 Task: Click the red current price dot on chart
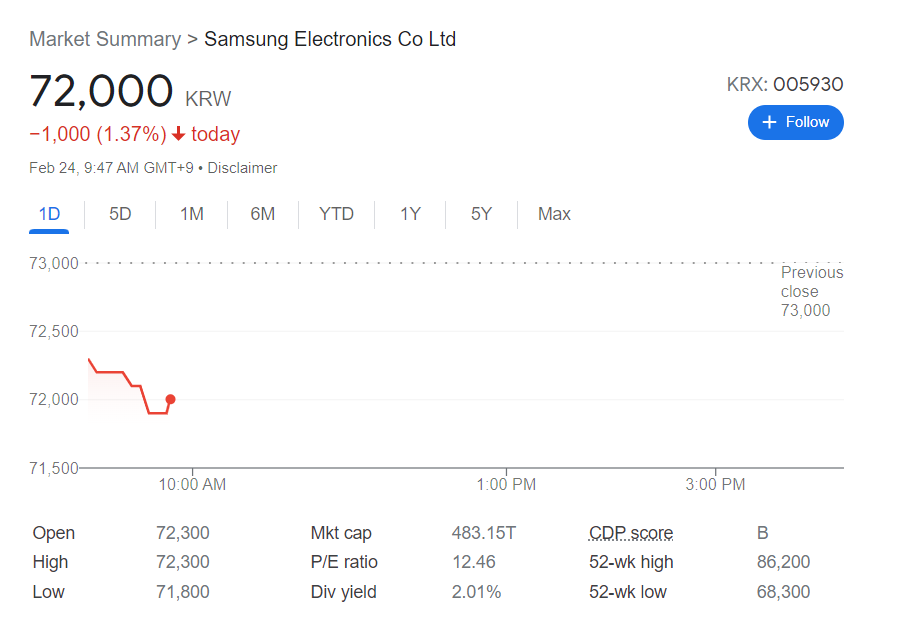170,399
